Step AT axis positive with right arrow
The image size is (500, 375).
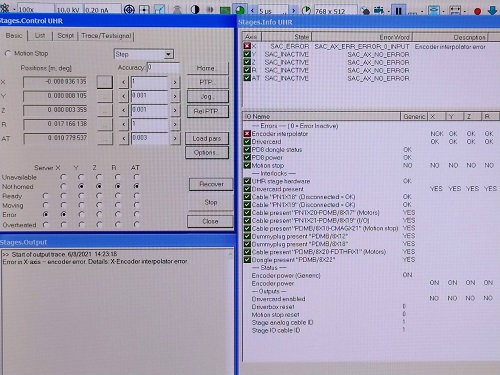(175, 138)
